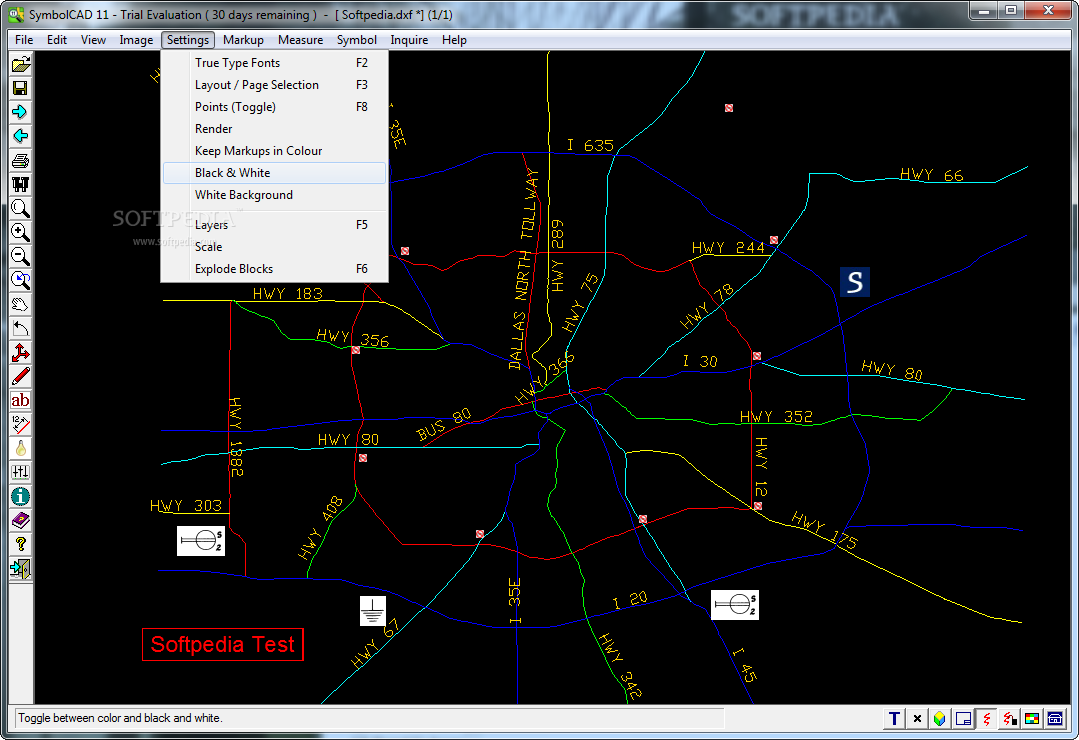Screen dimensions: 1079x740
Task: Click the exit door icon
Action: 21,569
